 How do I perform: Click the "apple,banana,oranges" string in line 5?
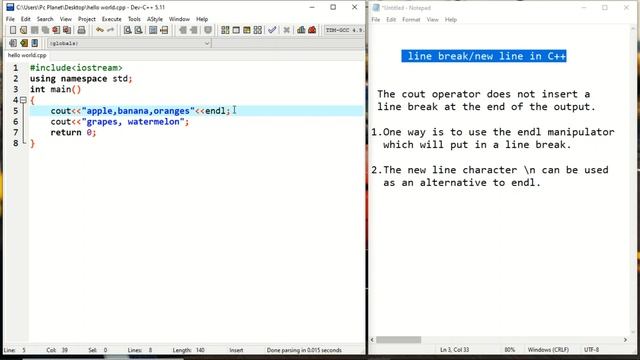(138, 111)
